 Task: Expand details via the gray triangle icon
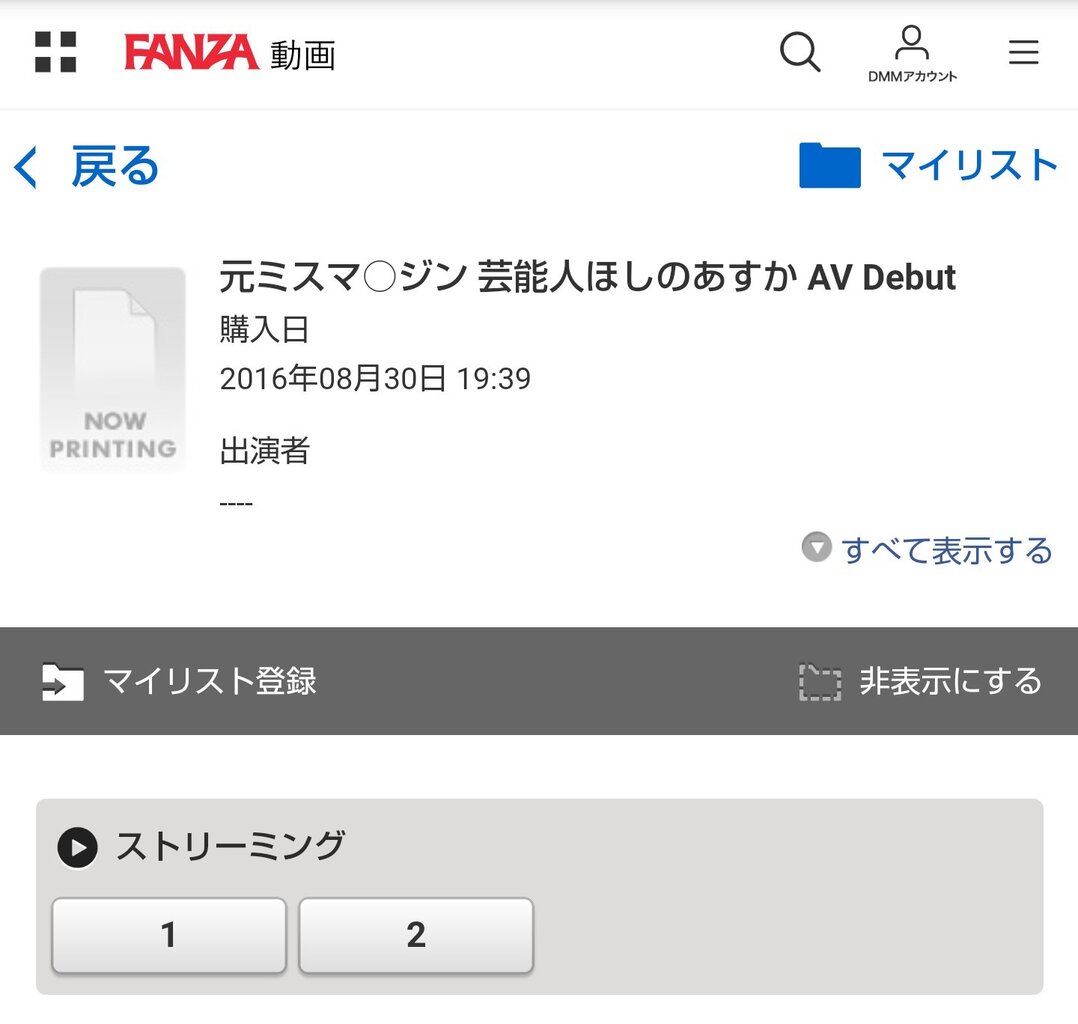(816, 547)
